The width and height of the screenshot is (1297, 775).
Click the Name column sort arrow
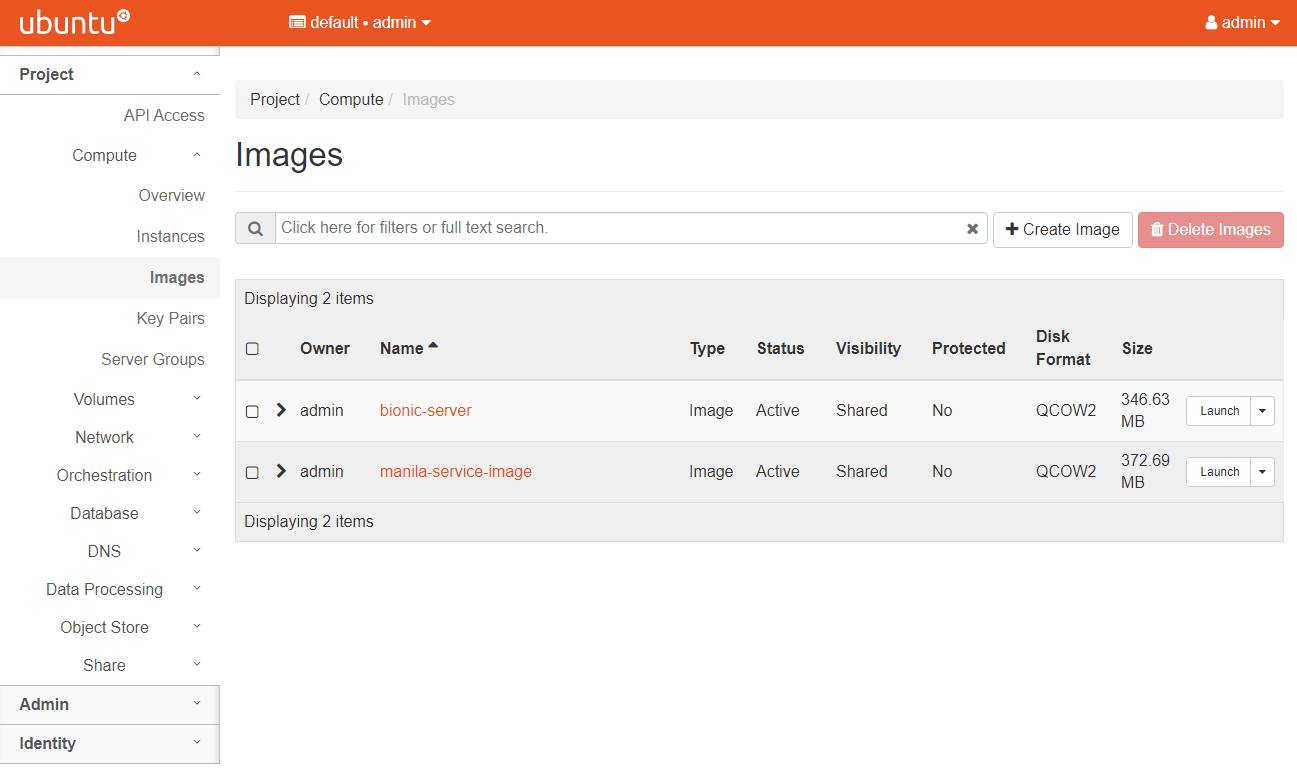tap(433, 346)
